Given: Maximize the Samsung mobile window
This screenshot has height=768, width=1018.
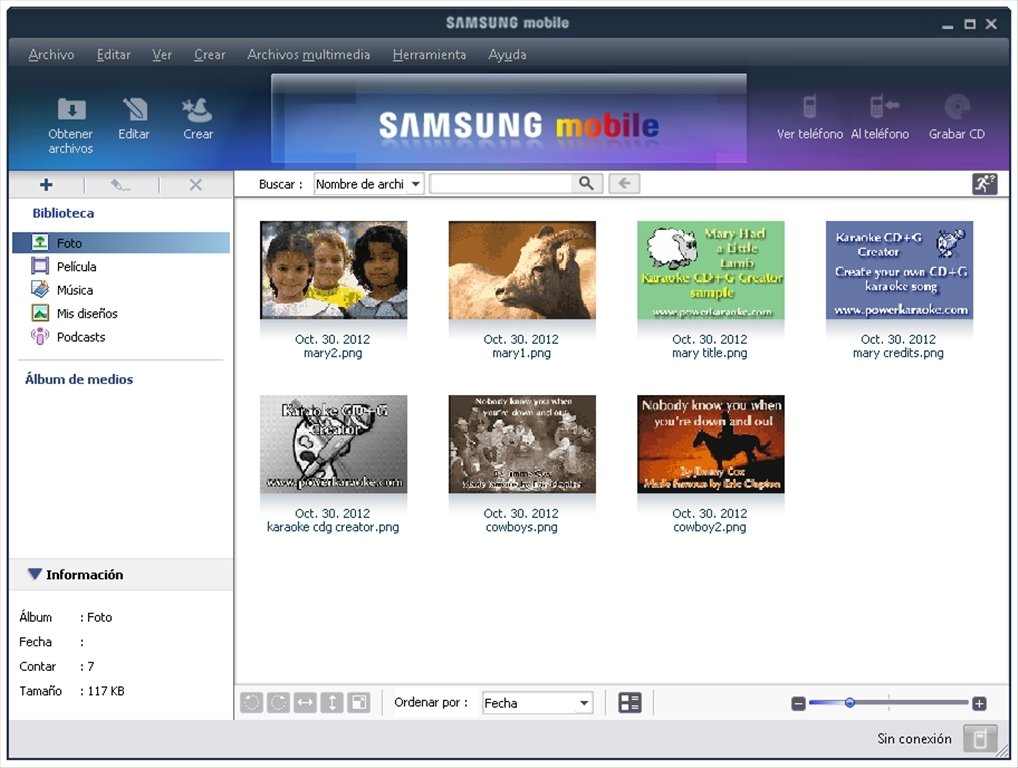Looking at the screenshot, I should point(969,24).
